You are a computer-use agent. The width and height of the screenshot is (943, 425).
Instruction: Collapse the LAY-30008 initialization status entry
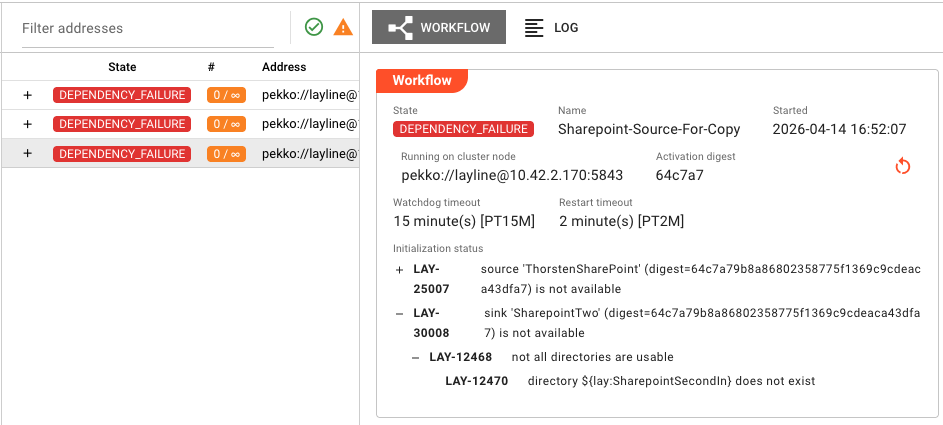click(399, 314)
